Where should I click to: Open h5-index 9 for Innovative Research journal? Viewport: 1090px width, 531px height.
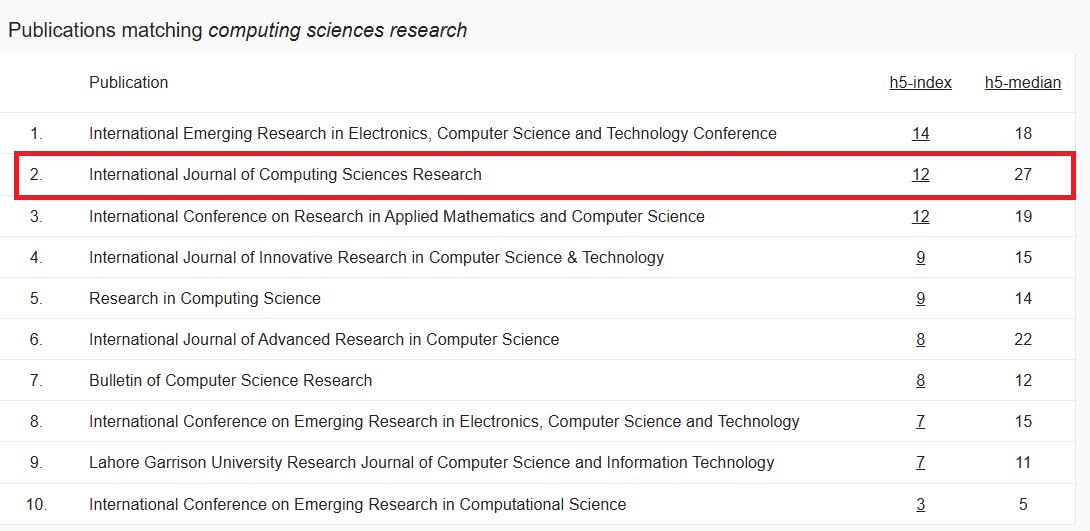pyautogui.click(x=920, y=257)
